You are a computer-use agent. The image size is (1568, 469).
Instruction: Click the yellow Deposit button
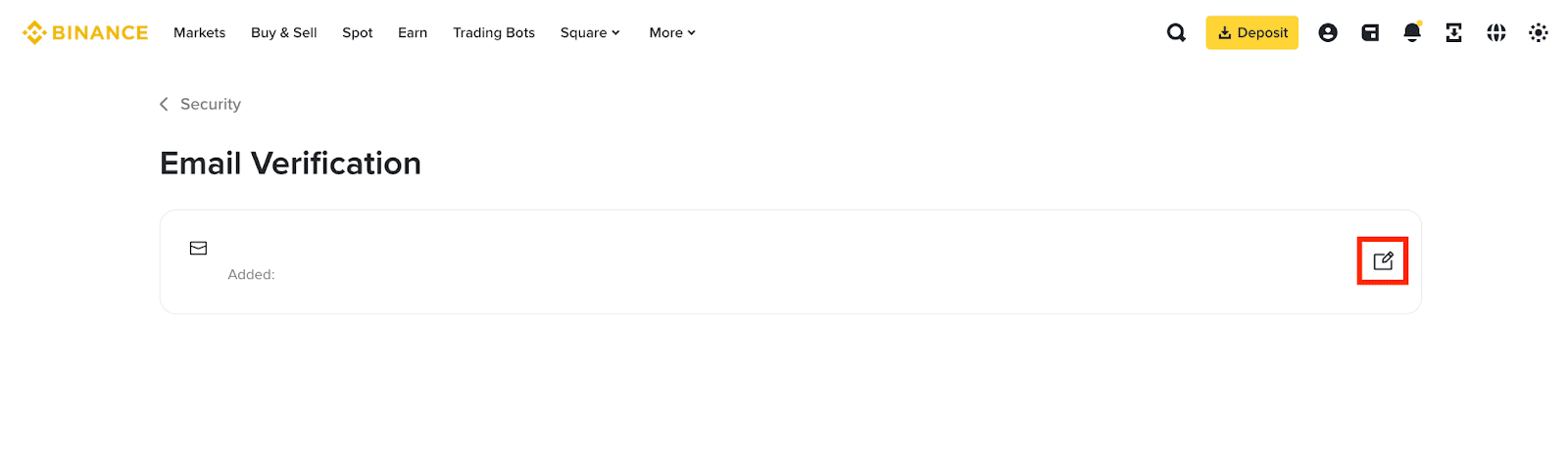1251,32
